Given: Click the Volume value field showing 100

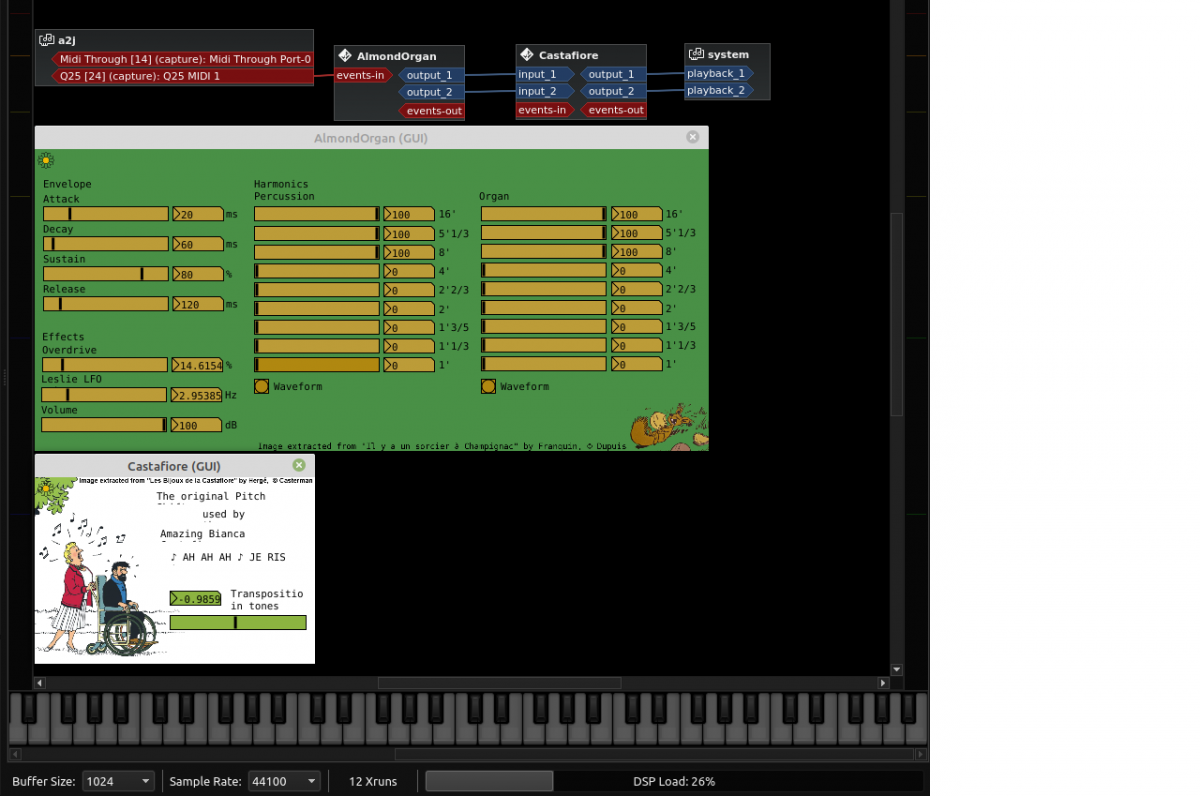Looking at the screenshot, I should click(196, 425).
